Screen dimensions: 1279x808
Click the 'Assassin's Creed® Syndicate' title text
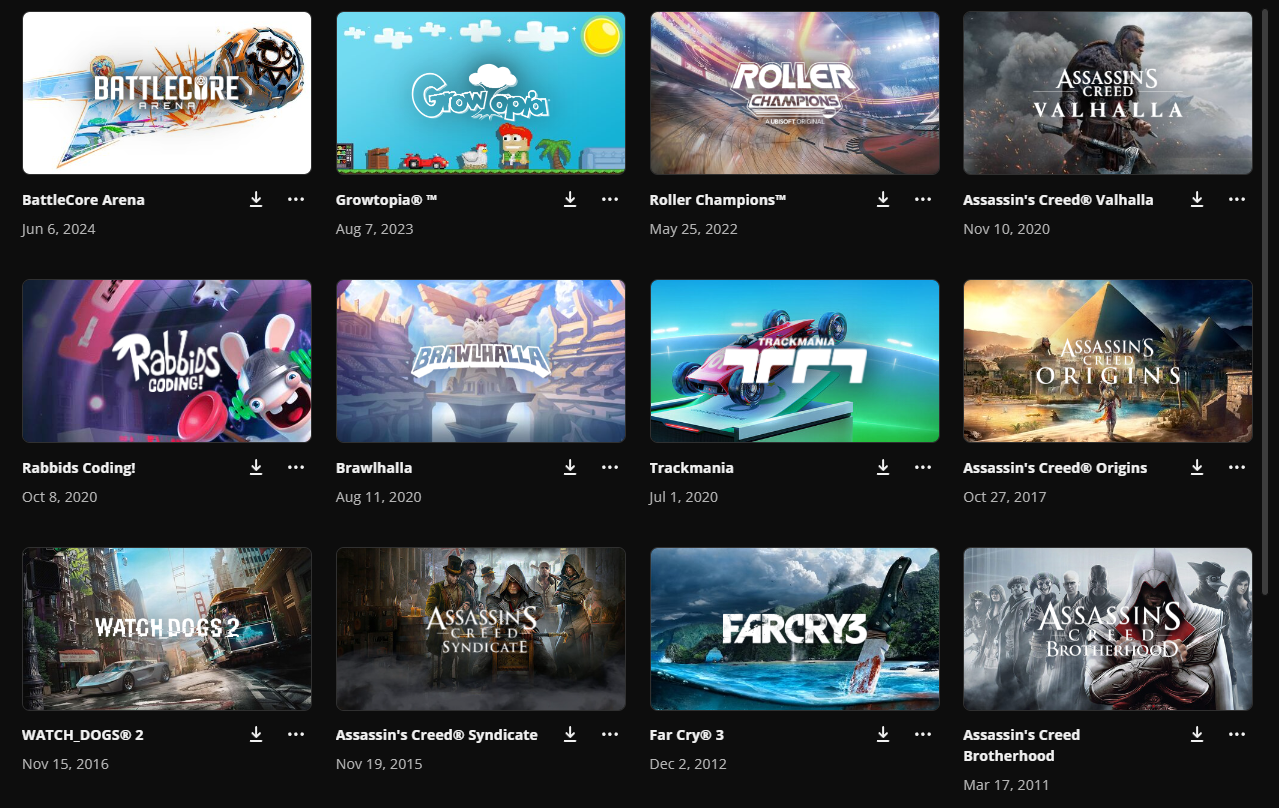click(437, 735)
